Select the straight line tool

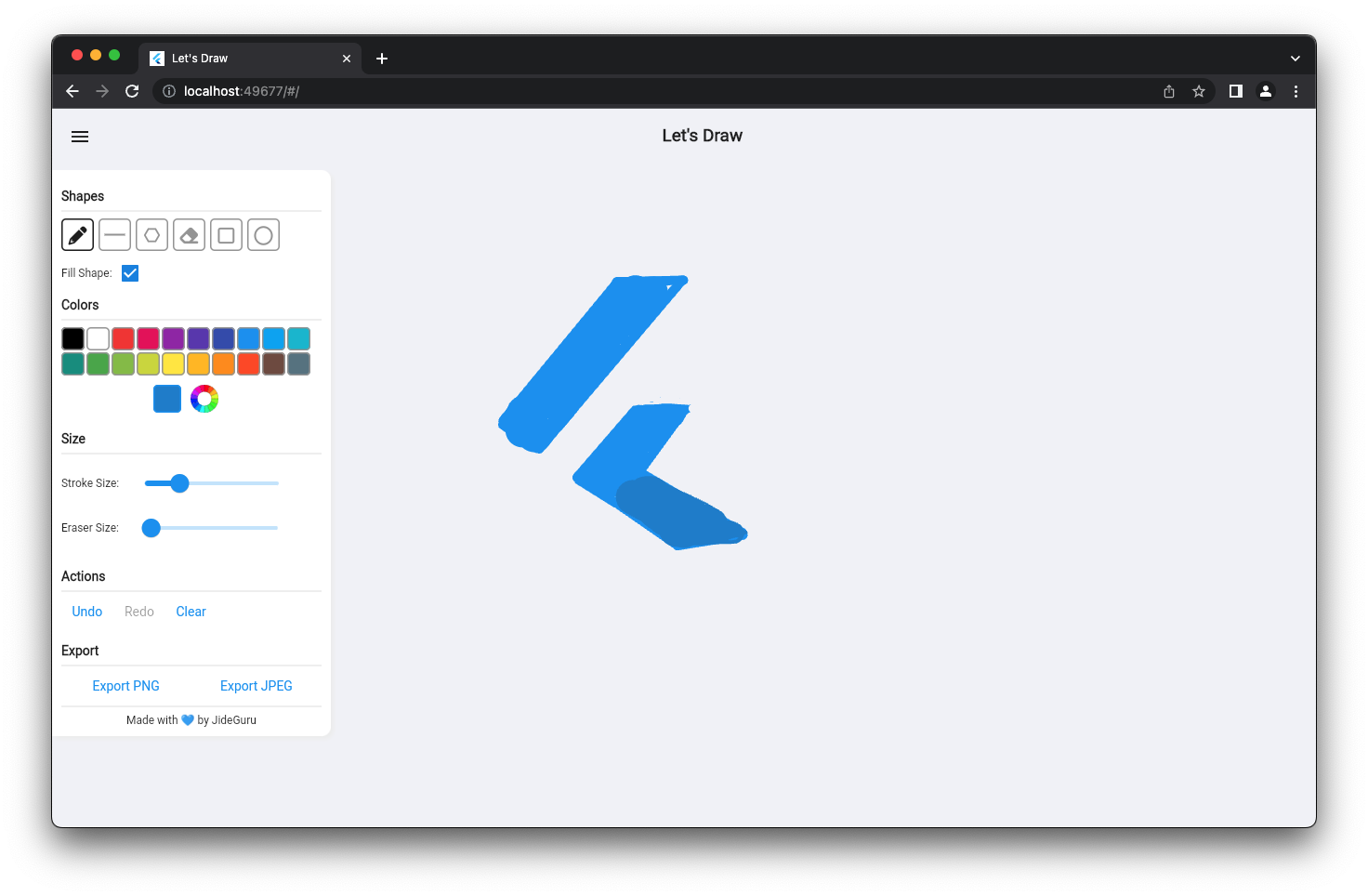point(115,235)
